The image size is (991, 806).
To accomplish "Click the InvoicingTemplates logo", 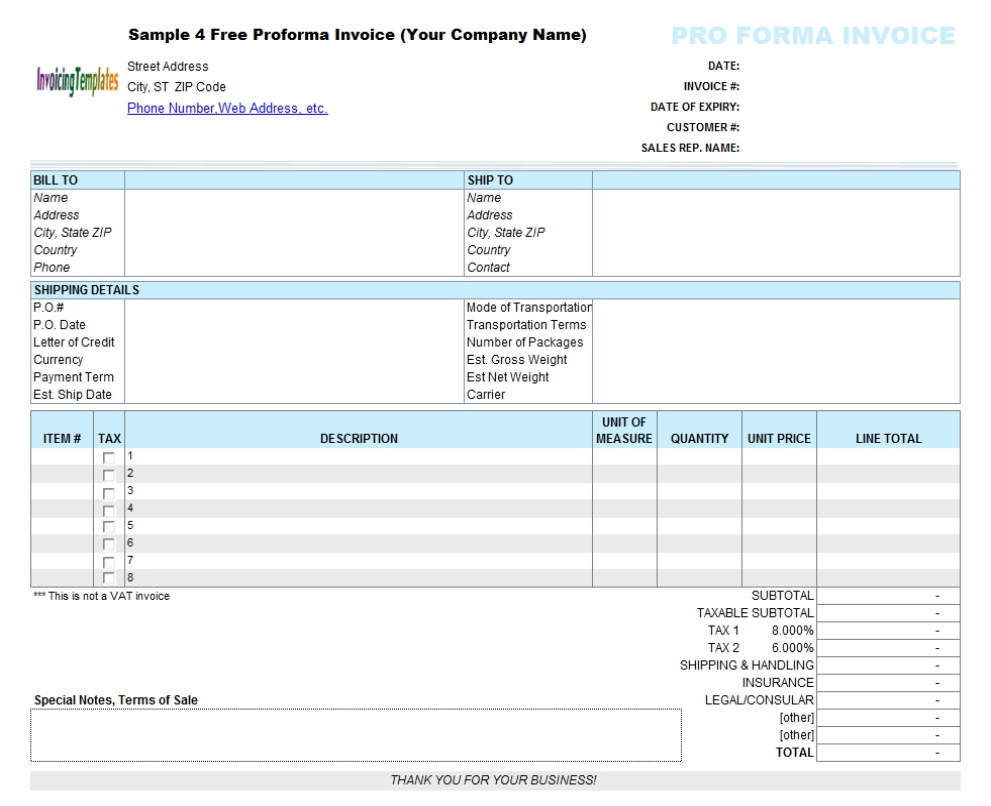I will click(x=77, y=82).
